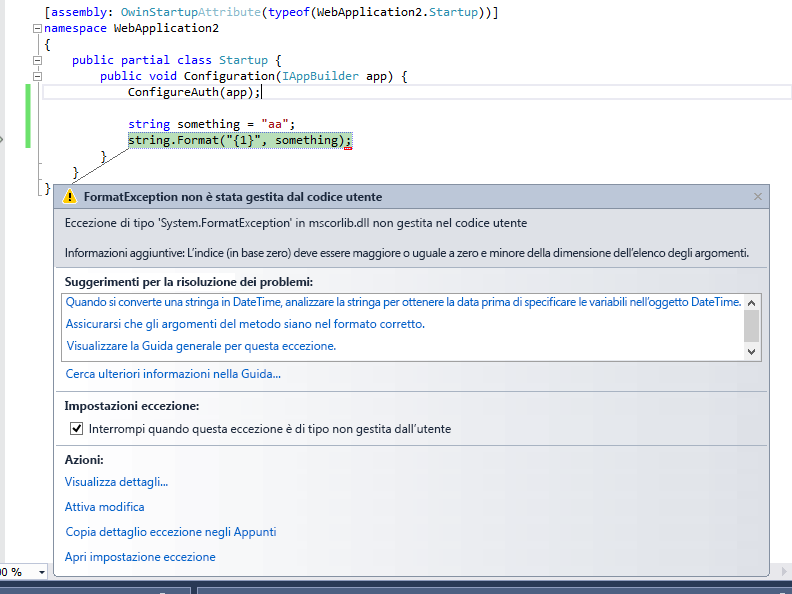
Task: Open 'Visualizza la Guida generale' tip
Action: (x=200, y=346)
